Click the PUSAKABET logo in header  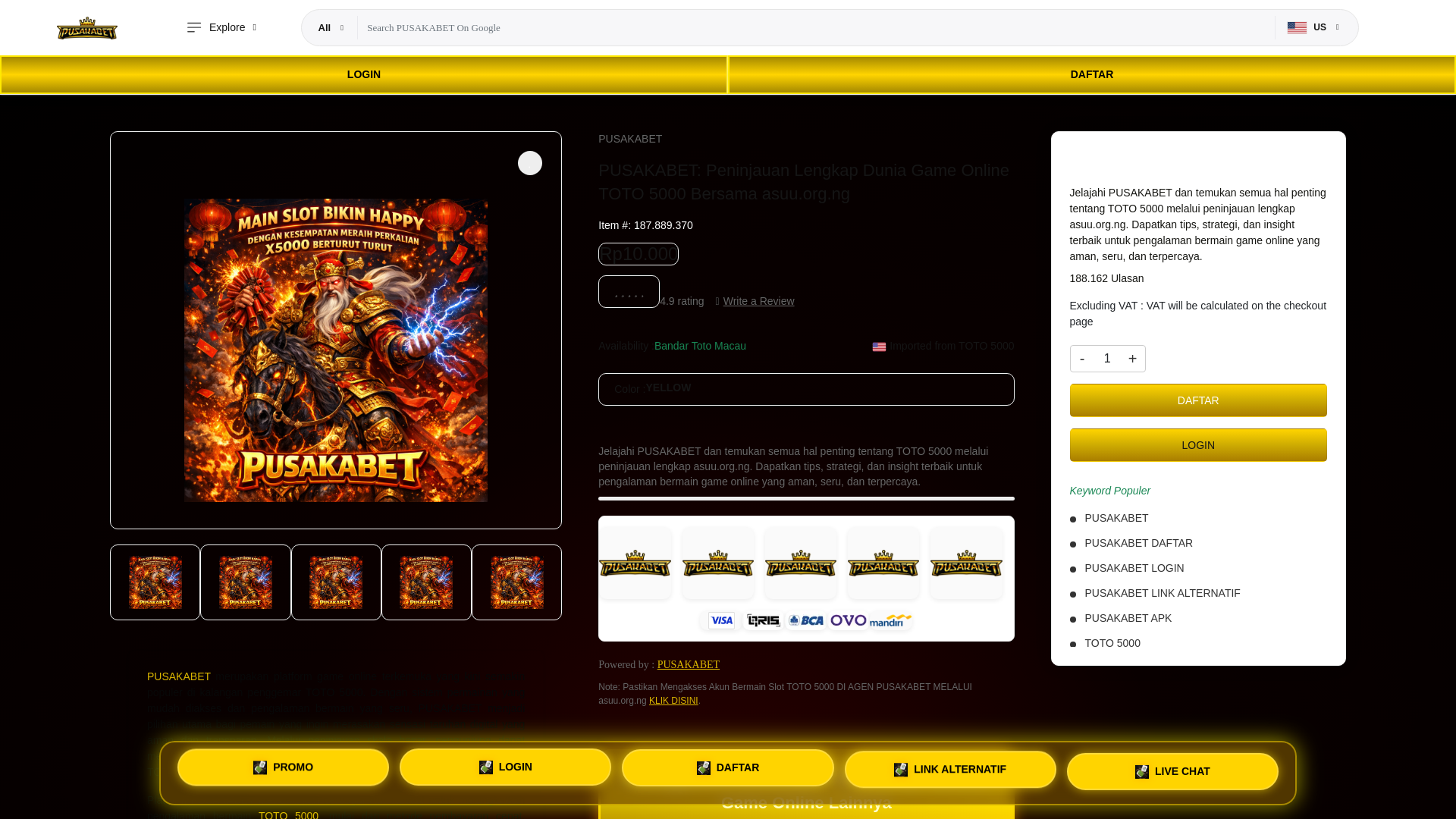pos(87,28)
